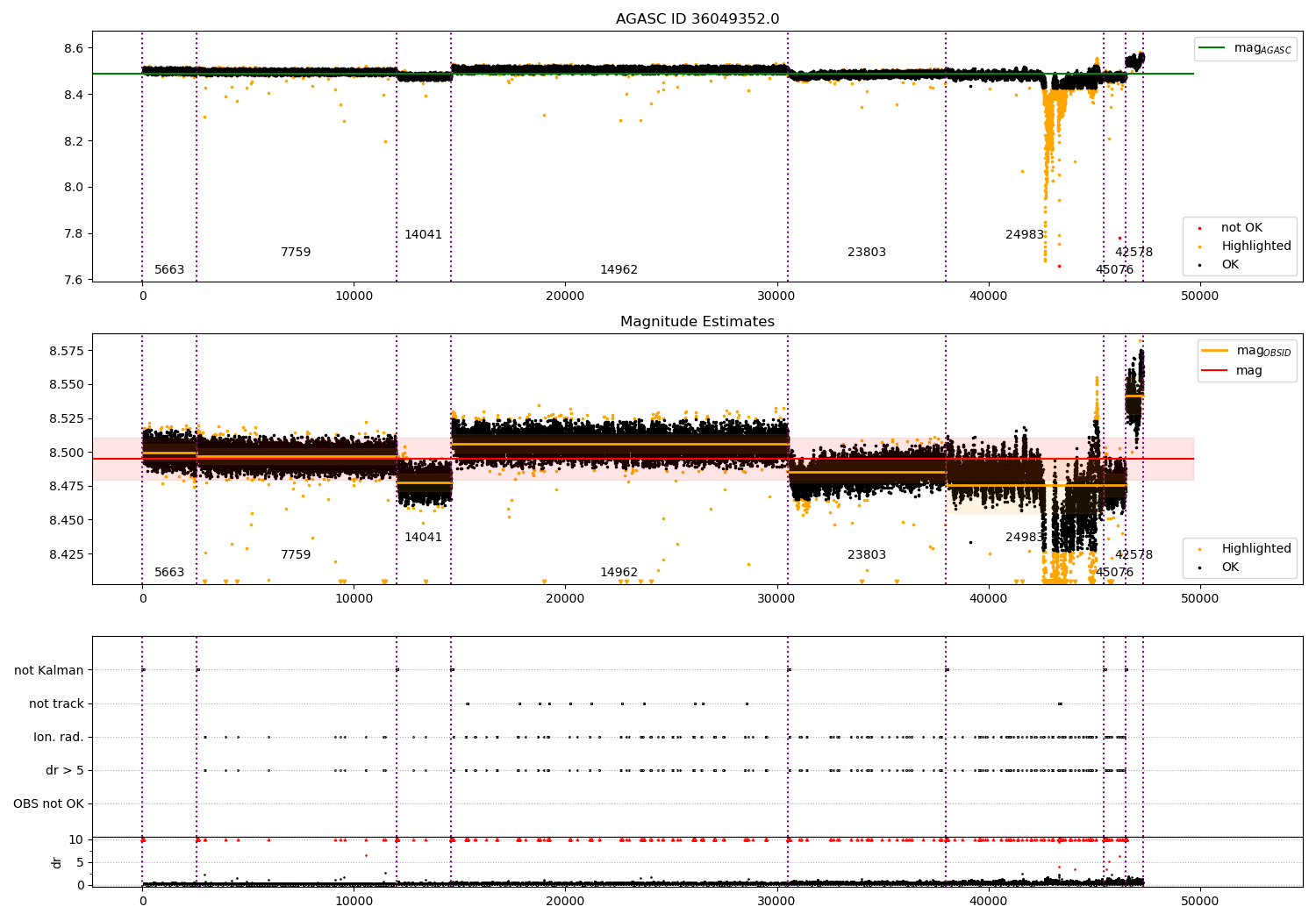This screenshot has height=921, width=1316.
Task: Click the 8.0 y-axis tick in top plot
Action: point(74,187)
